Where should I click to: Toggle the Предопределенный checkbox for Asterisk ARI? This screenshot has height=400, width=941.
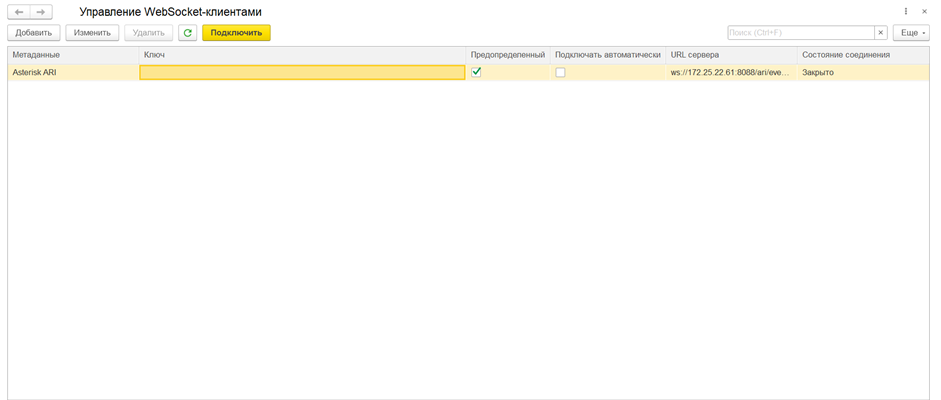coord(476,72)
